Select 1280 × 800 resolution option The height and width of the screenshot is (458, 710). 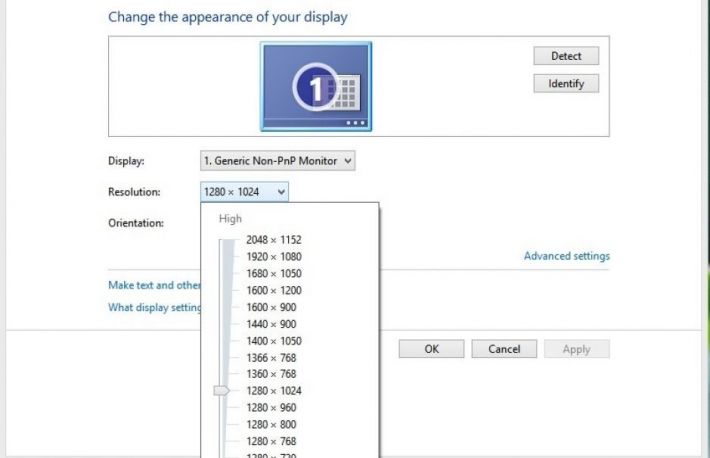tap(270, 424)
